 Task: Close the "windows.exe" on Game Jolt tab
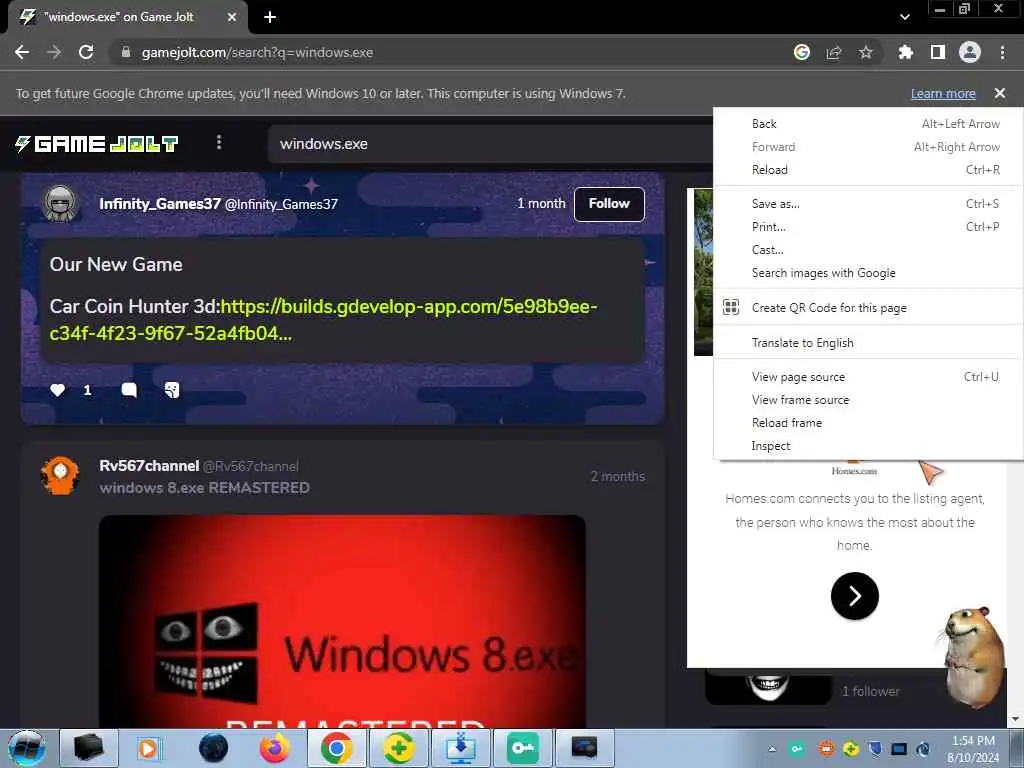click(232, 17)
